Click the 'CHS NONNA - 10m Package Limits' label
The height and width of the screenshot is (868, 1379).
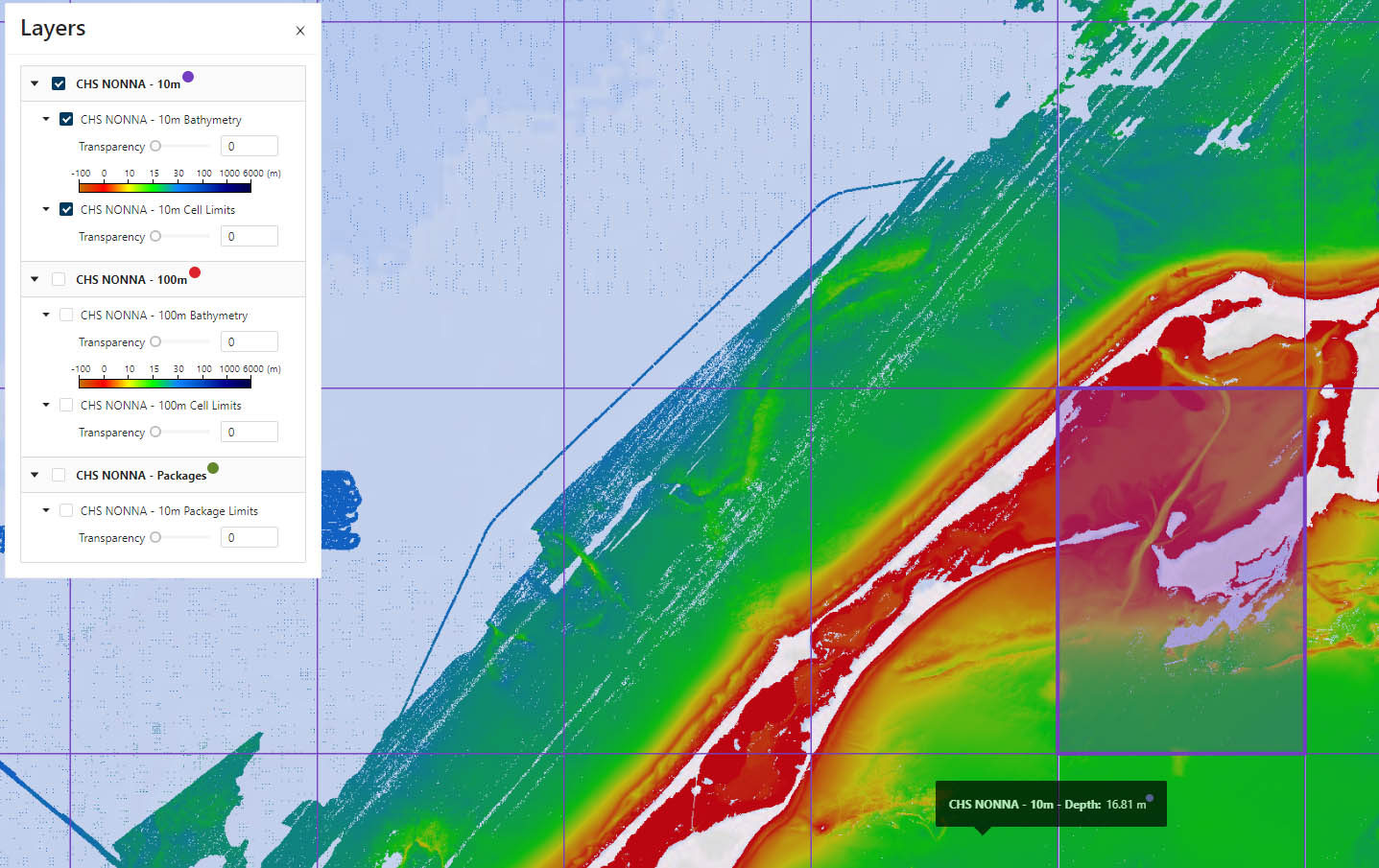pyautogui.click(x=169, y=511)
